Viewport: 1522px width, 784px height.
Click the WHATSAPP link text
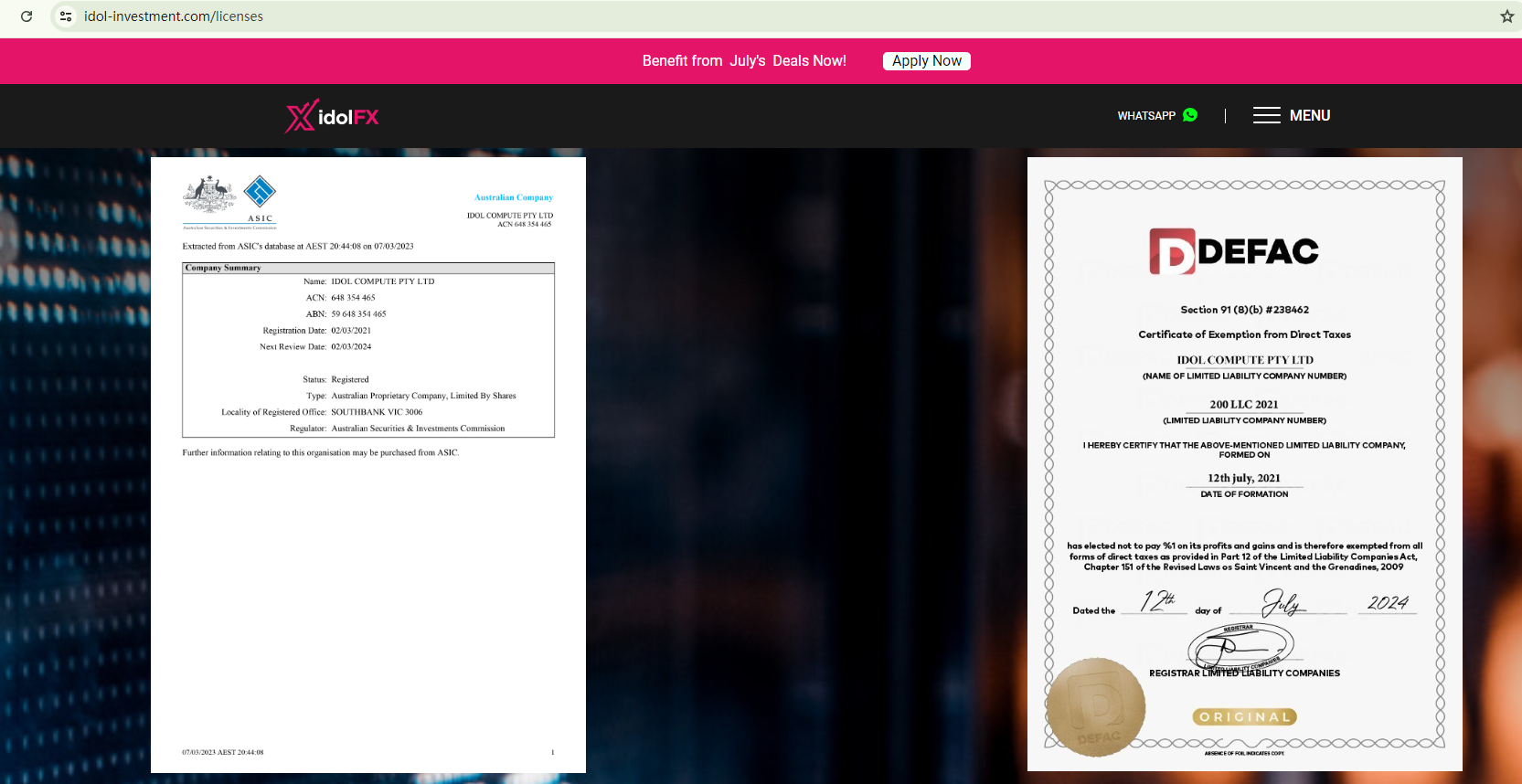[1146, 116]
